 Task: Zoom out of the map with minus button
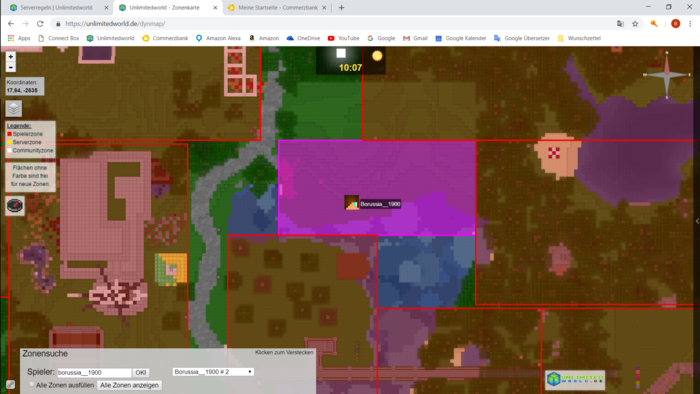click(x=11, y=67)
